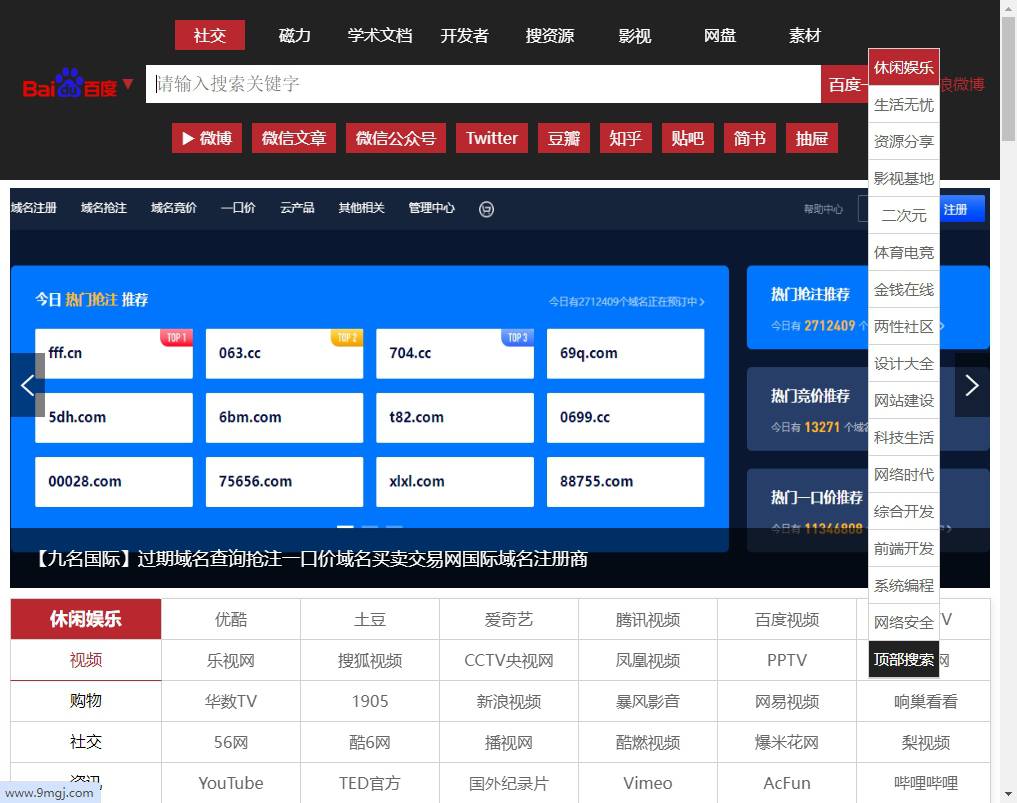The width and height of the screenshot is (1017, 803).
Task: Open the AcFun site link
Action: (787, 783)
